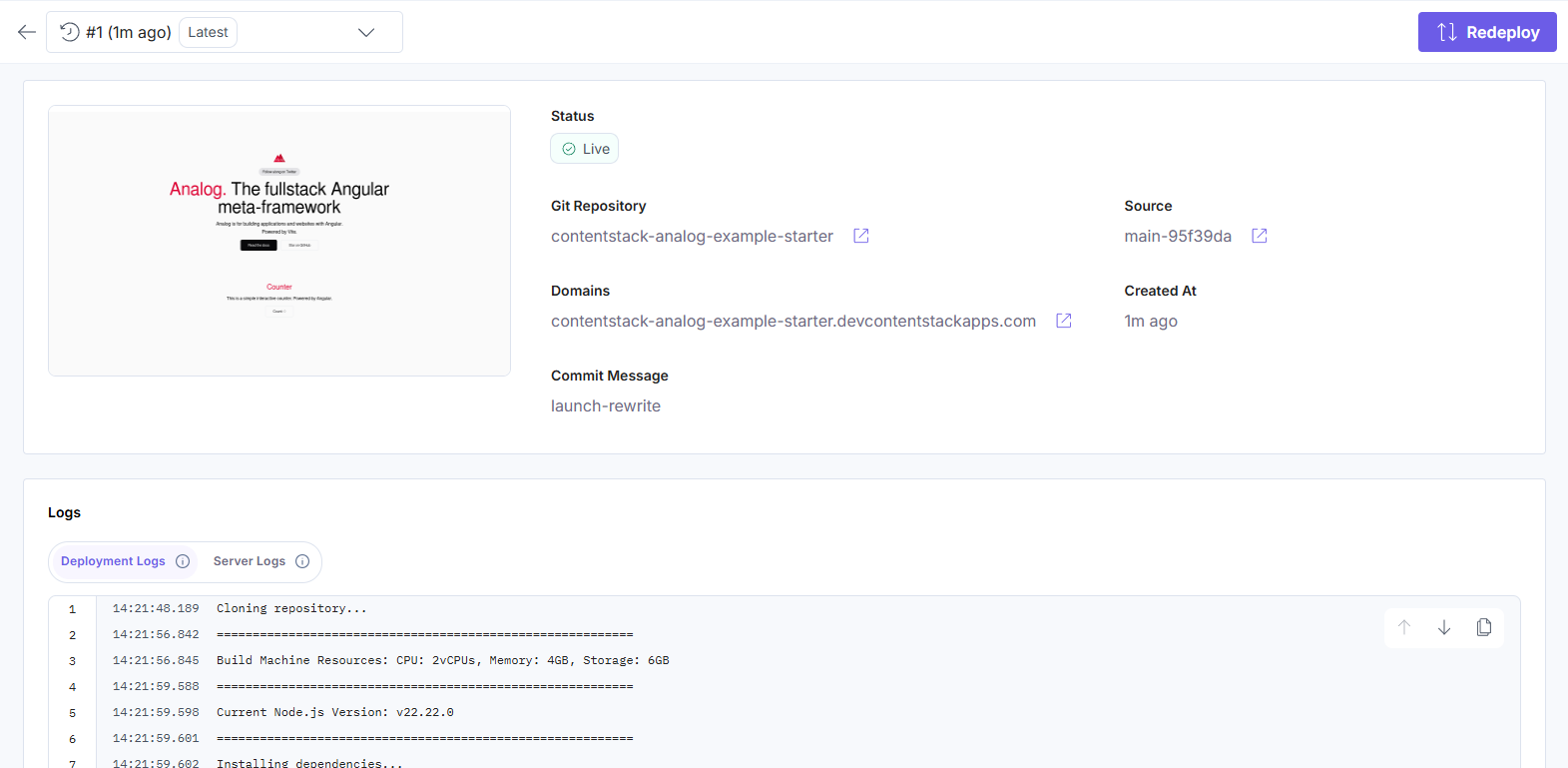The width and height of the screenshot is (1568, 768).
Task: Open the contentstack-analog-example-starter repository link
Action: [692, 236]
